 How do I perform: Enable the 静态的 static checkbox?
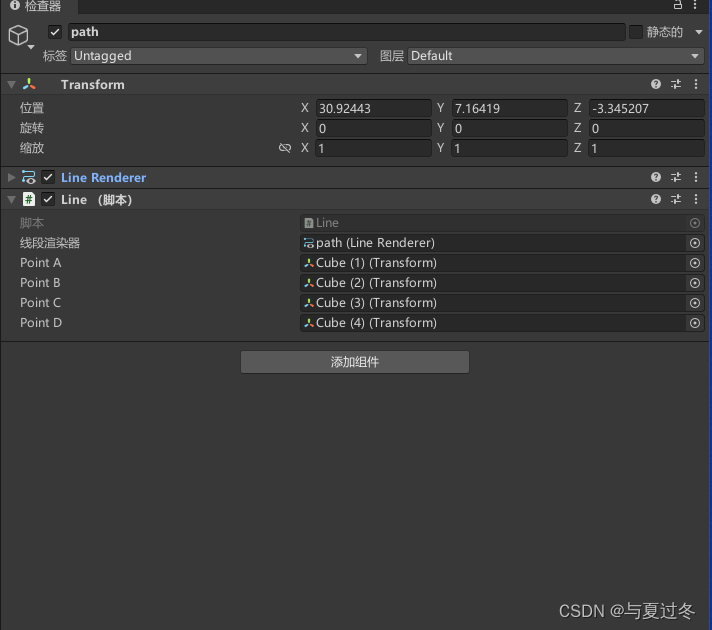pos(636,32)
